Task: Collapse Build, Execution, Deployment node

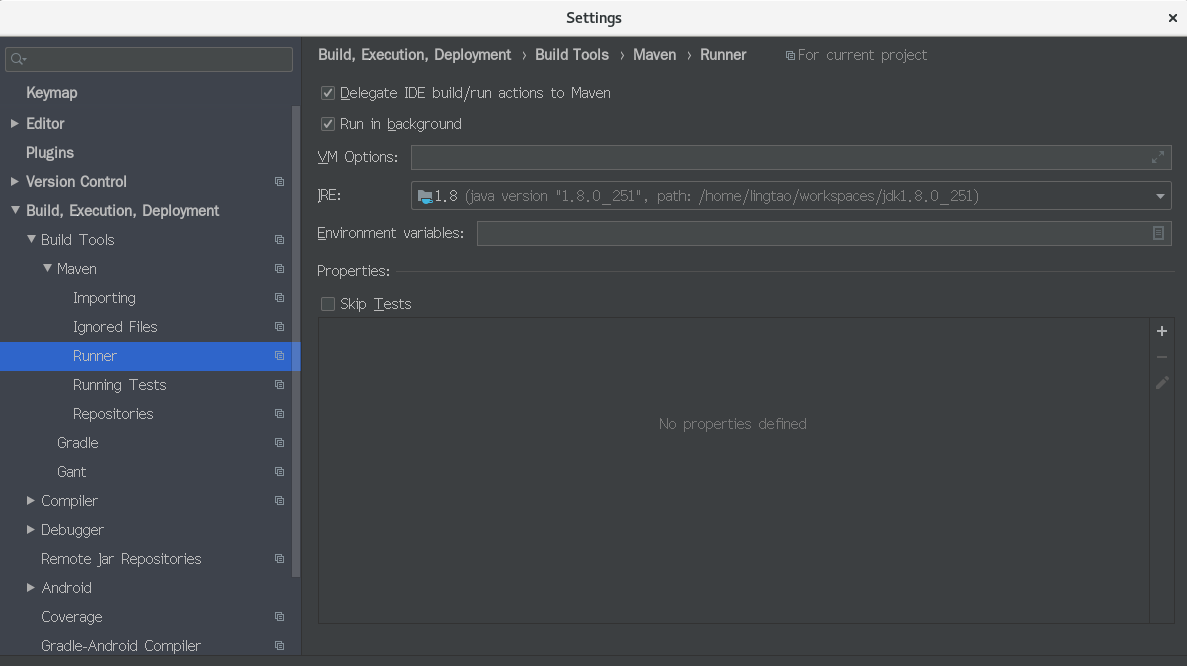Action: 15,210
